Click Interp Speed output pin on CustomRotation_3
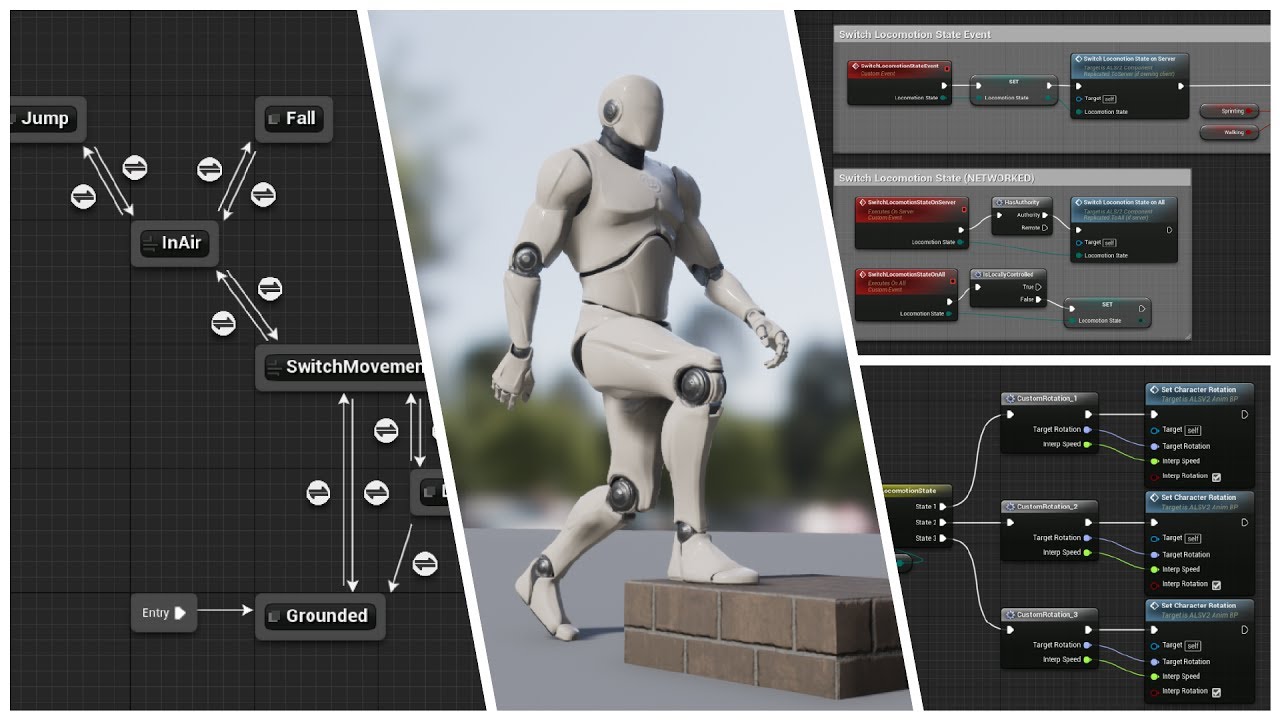Viewport: 1280px width, 720px height. coord(1087,660)
